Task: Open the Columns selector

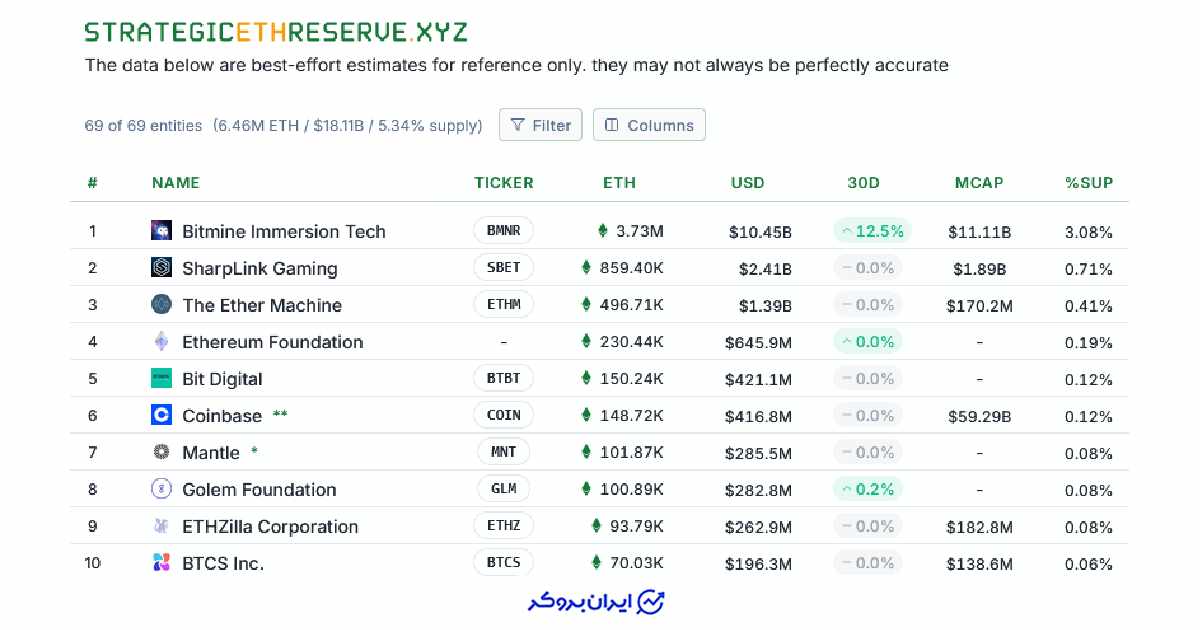Action: (x=649, y=125)
